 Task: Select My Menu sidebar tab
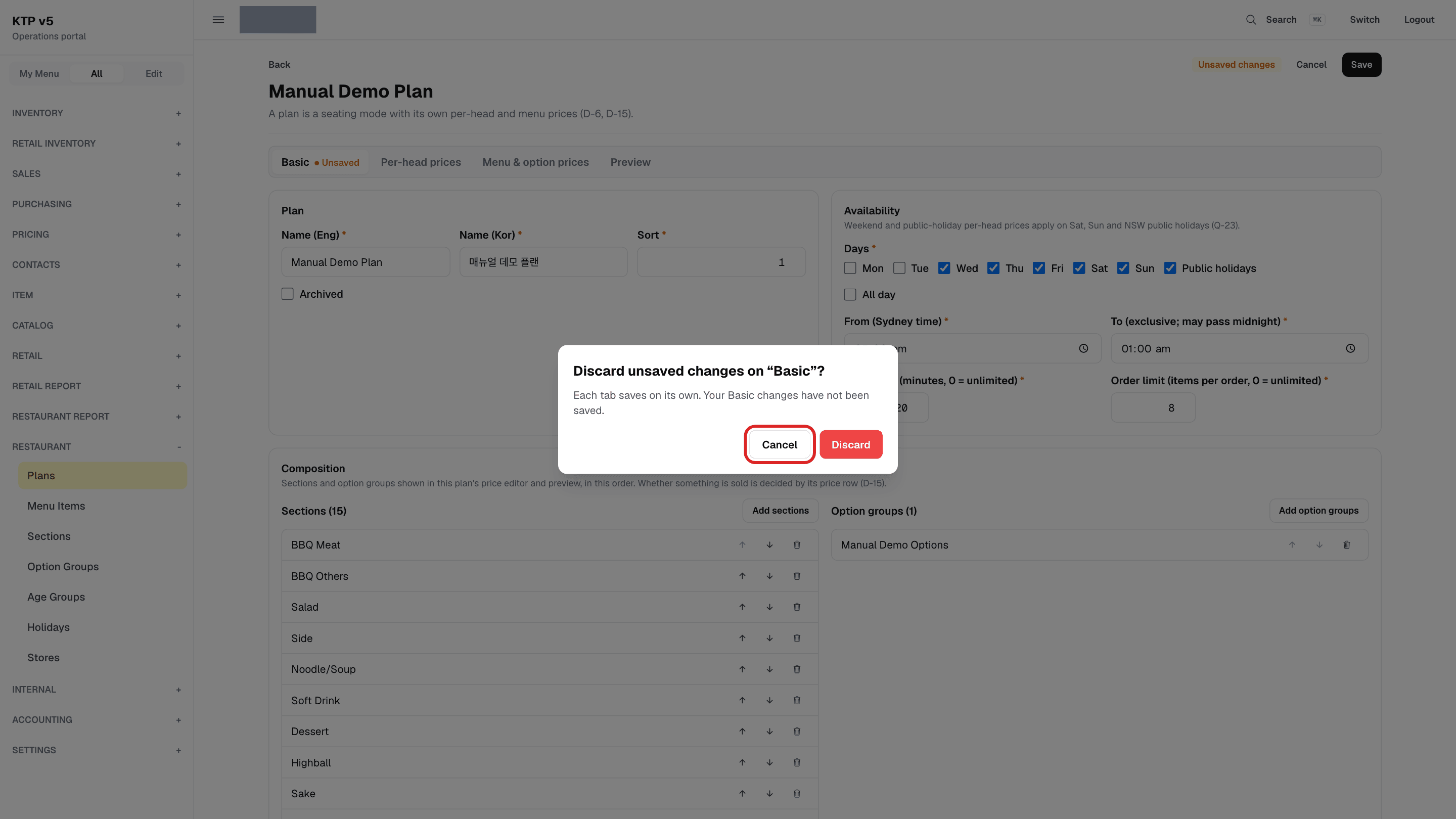(x=39, y=73)
